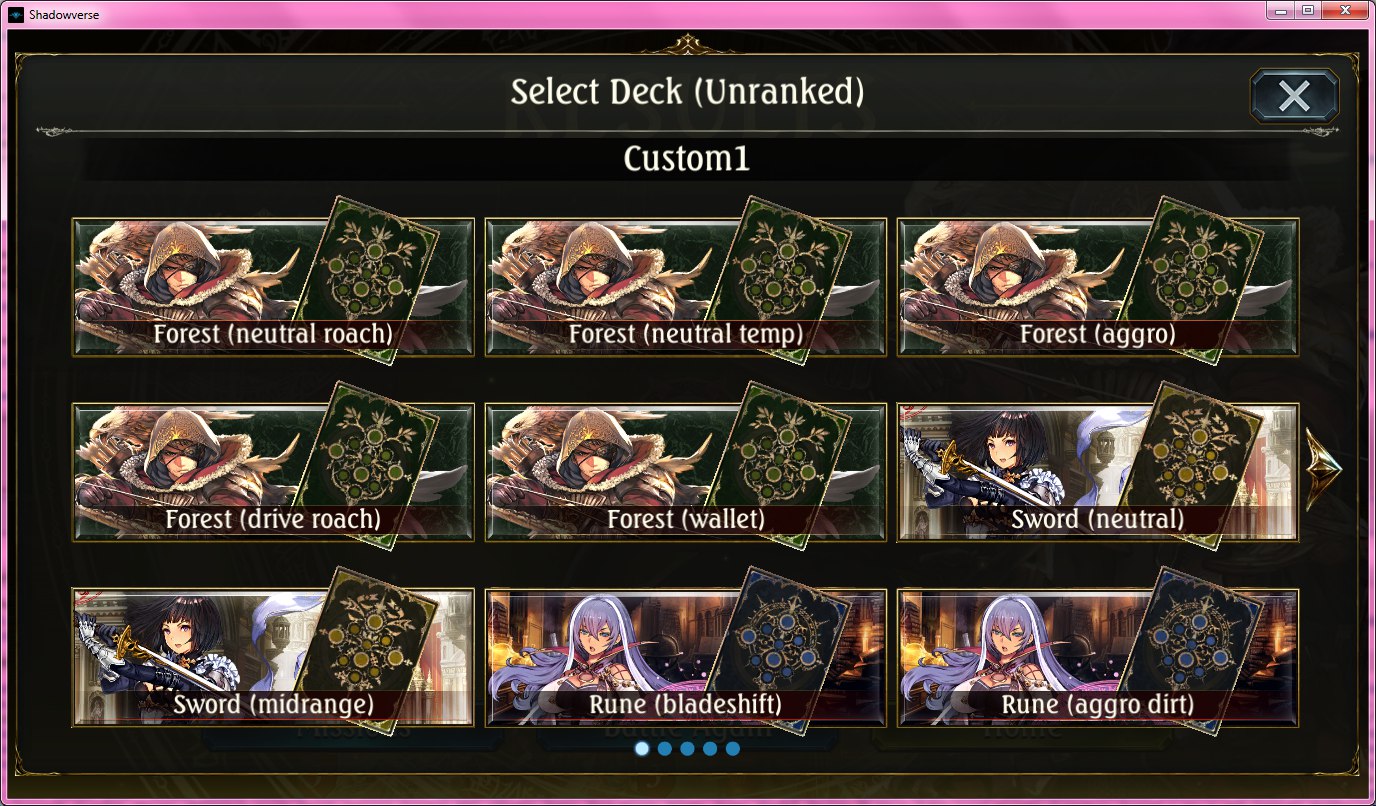Select the Forest (neutral roach) deck
Viewport: 1376px width, 806px height.
pos(273,287)
